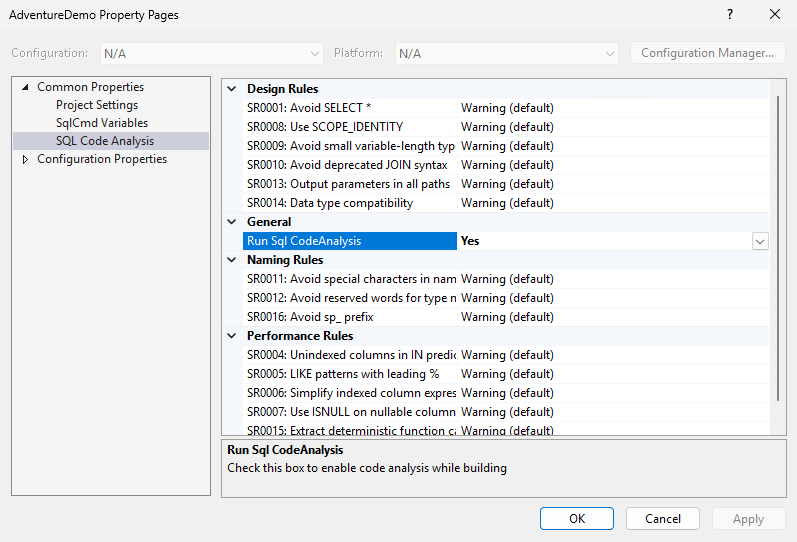Select the SQL Code Analysis tree item
The image size is (797, 542).
point(105,141)
